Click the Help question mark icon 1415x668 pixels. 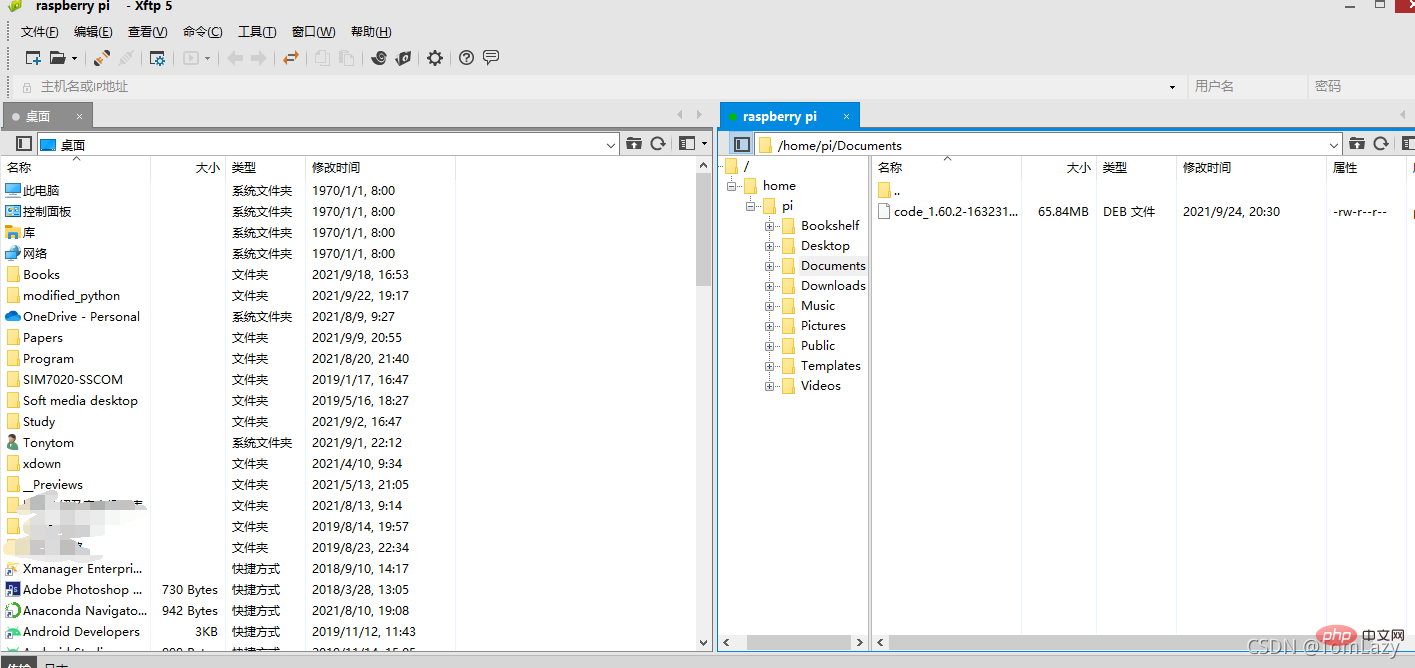466,58
